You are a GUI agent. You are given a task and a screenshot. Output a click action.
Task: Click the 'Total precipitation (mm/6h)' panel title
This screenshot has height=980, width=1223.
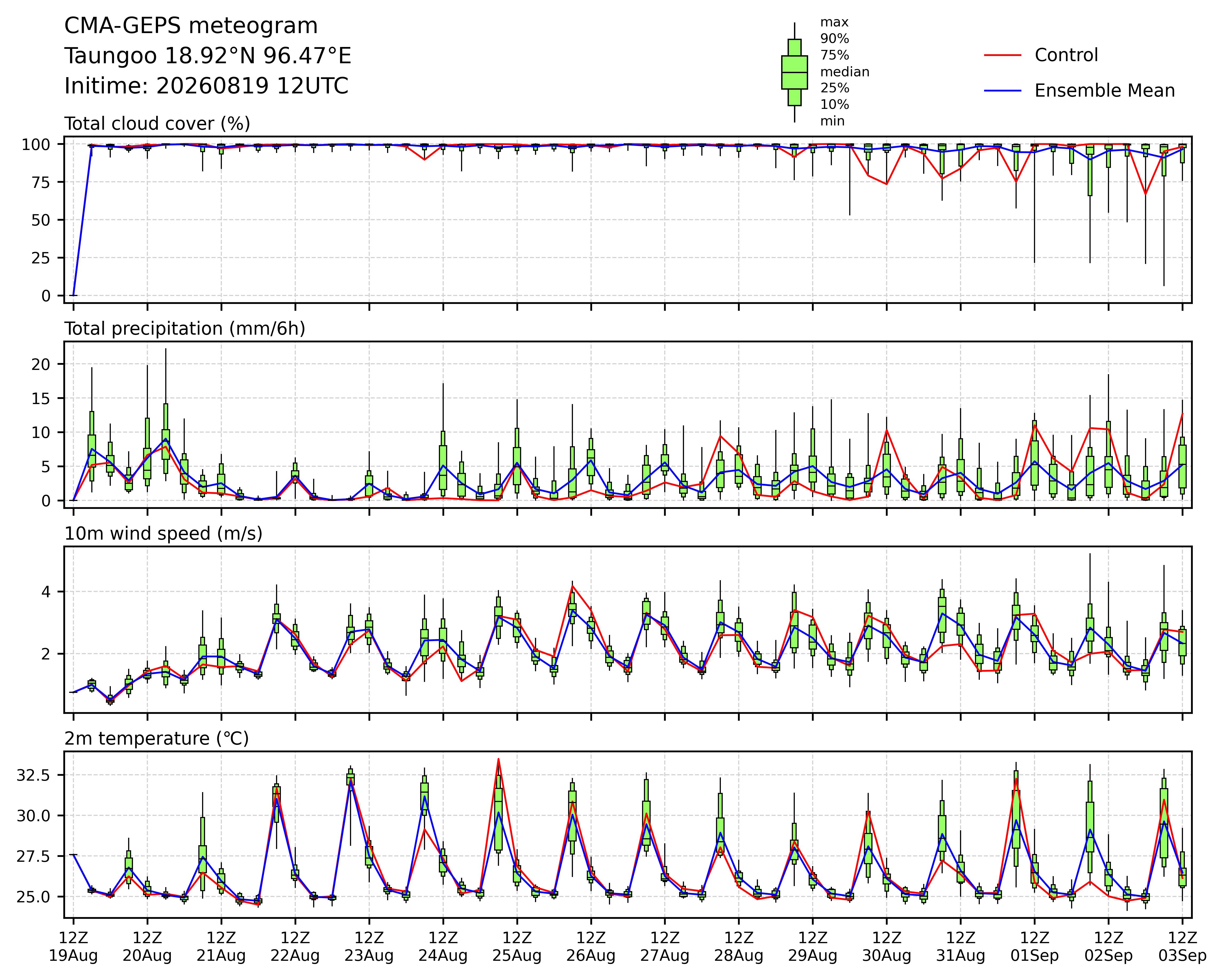[x=185, y=329]
